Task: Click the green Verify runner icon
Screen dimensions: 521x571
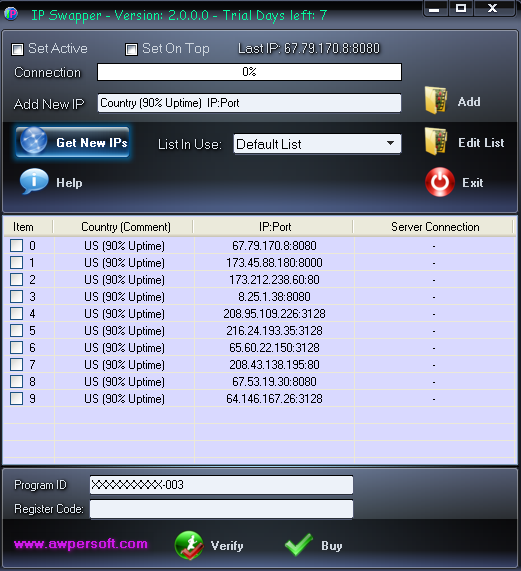Action: [189, 545]
